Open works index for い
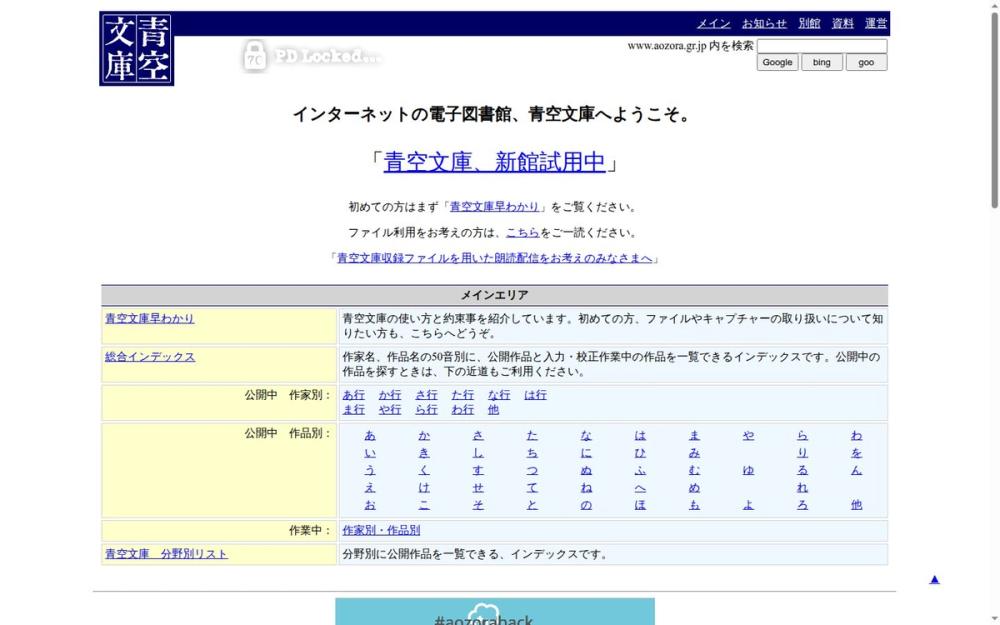This screenshot has height=625, width=1000. pyautogui.click(x=370, y=453)
